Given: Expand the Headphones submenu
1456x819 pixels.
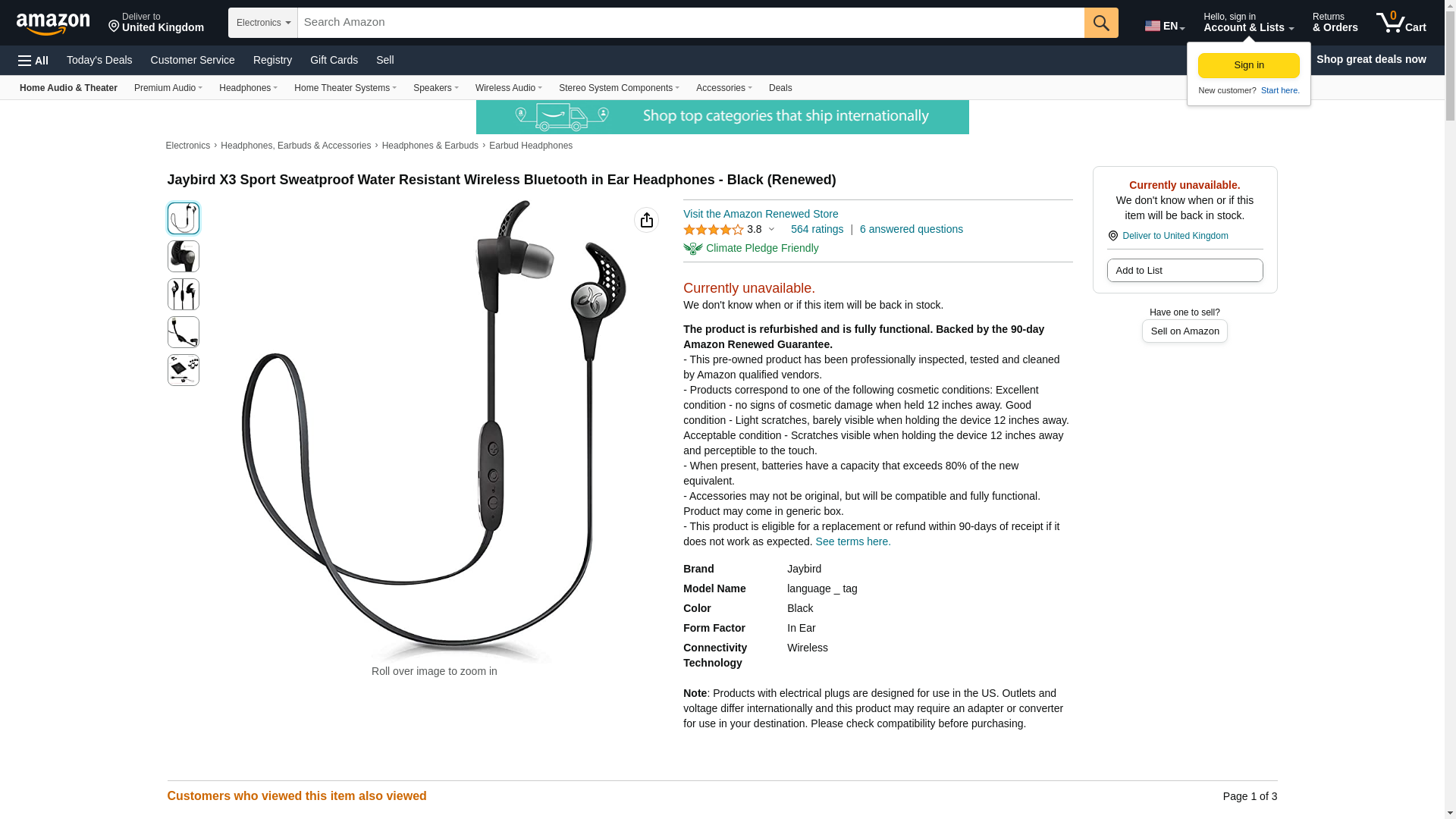Looking at the screenshot, I should pos(248,88).
